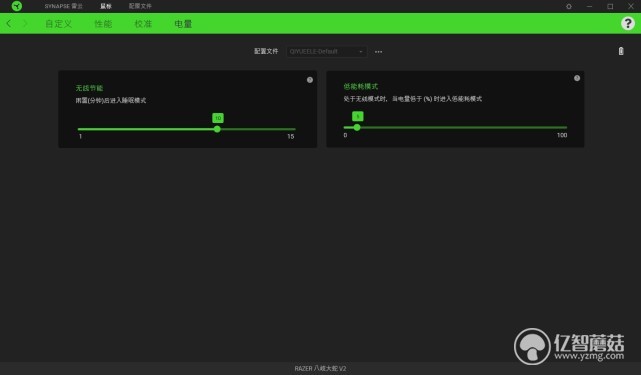Select the 自定义 tab
Screen dimensions: 641x375
tap(58, 24)
